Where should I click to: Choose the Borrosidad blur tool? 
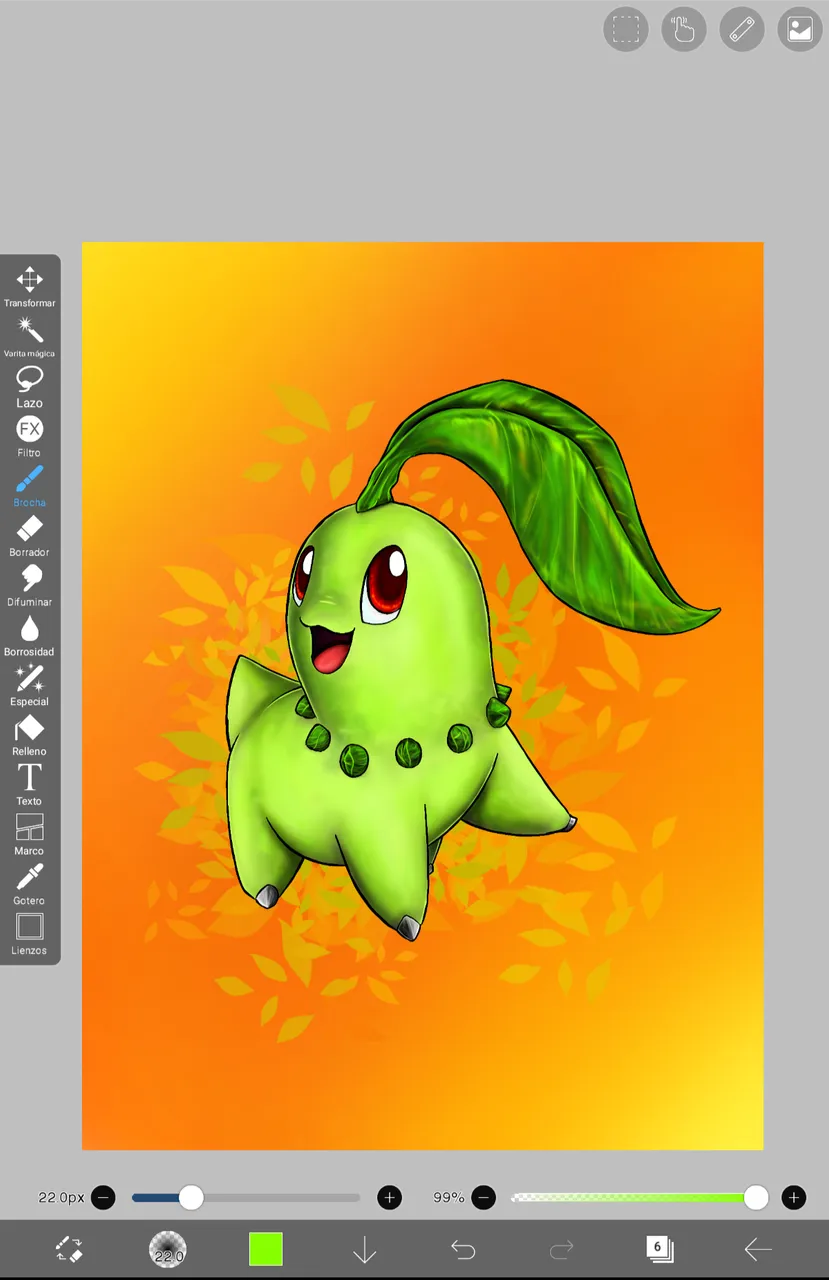[29, 636]
